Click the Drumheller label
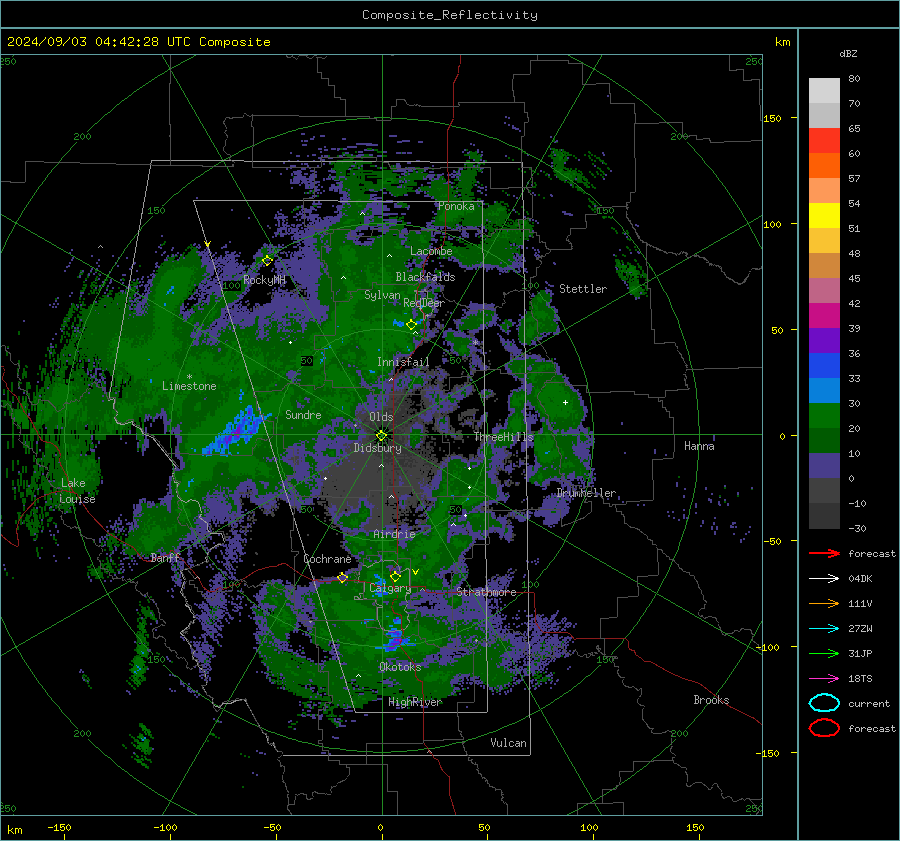 click(586, 493)
